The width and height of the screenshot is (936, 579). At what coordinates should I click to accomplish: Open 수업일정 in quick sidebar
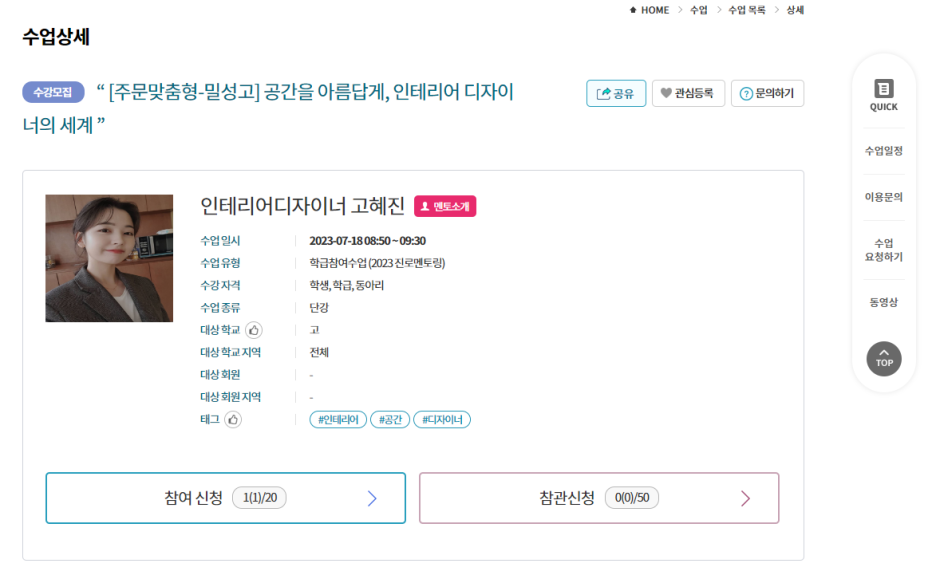883,151
